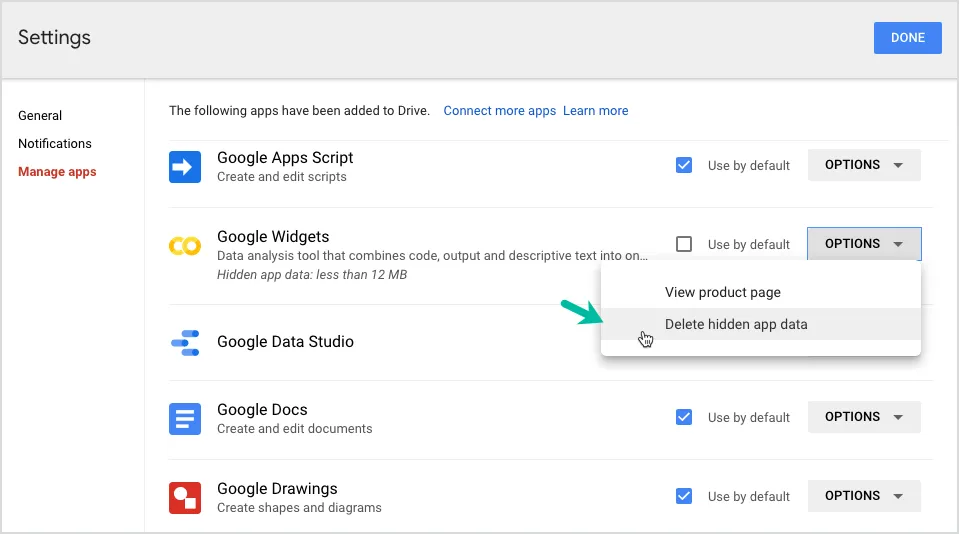Click the blue DONE button
This screenshot has width=959, height=534.
pos(907,38)
